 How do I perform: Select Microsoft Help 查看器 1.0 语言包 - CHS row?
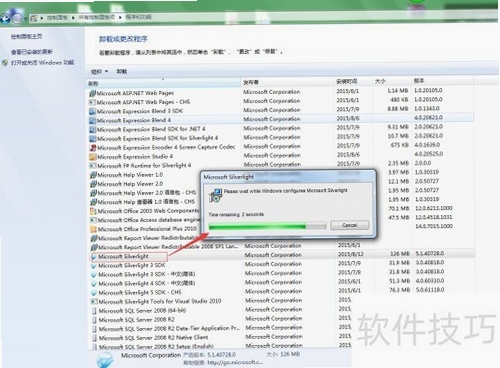point(144,202)
